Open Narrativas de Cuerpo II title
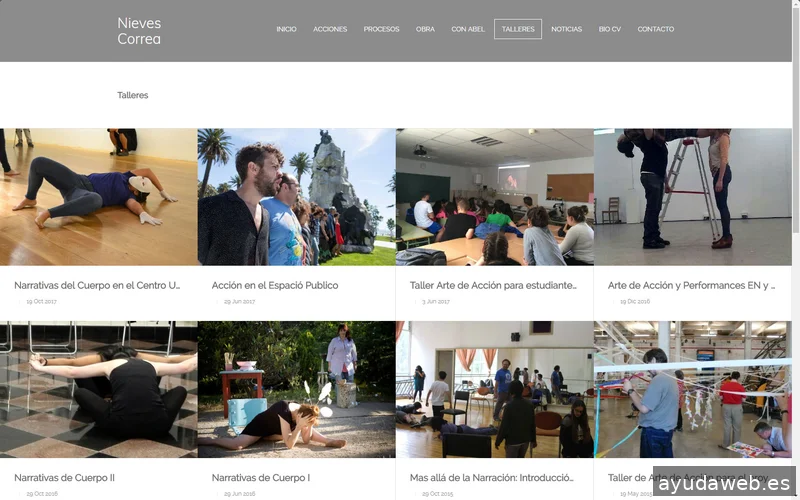 (64, 478)
